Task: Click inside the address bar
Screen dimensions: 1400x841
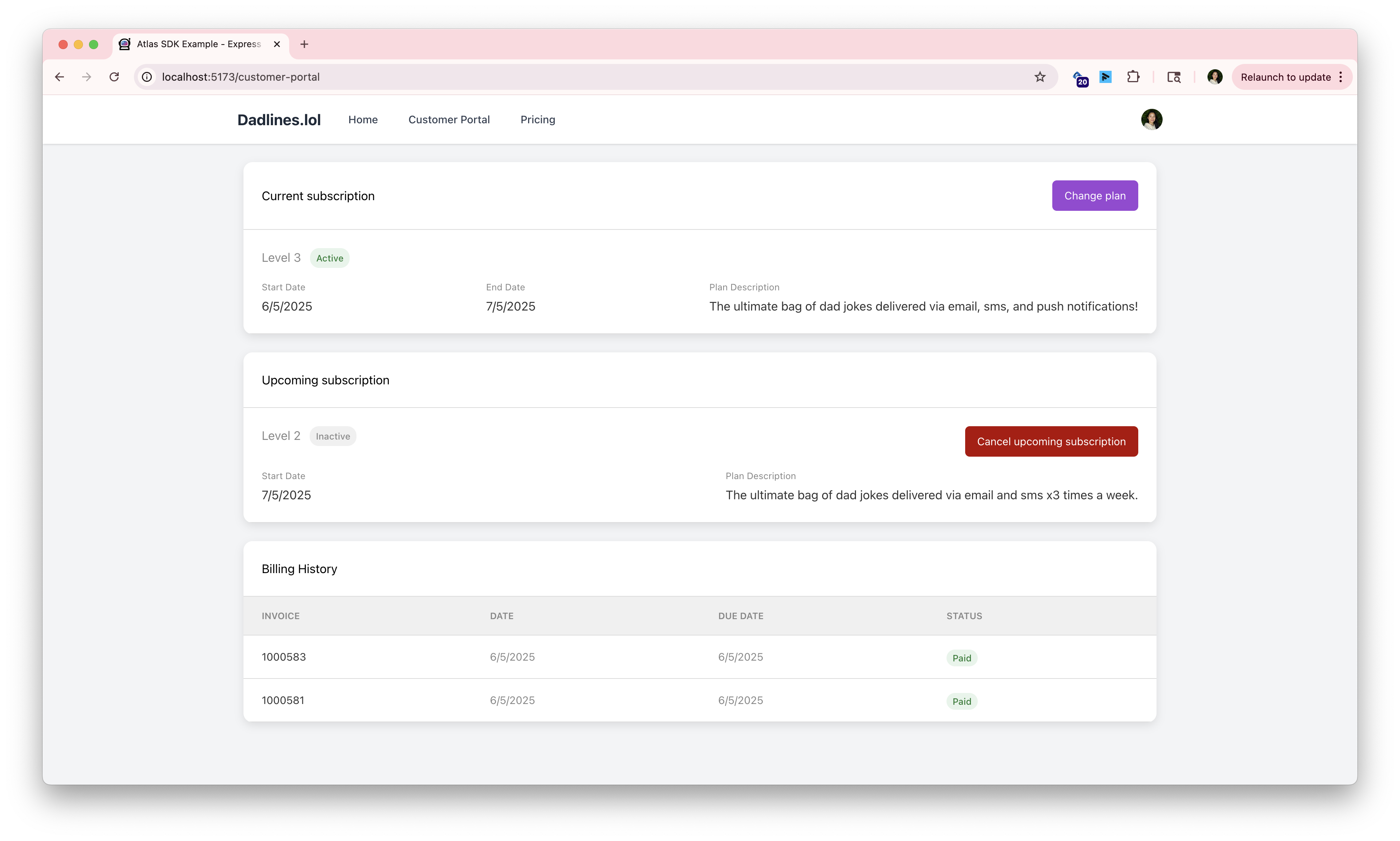Action: tap(396, 76)
